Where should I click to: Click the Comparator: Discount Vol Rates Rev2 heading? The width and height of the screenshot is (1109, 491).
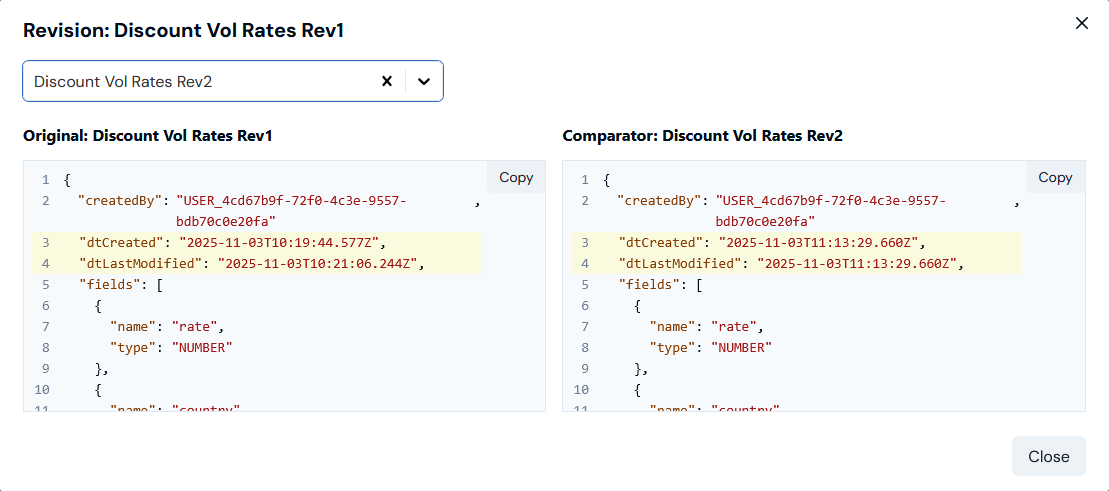tap(702, 136)
